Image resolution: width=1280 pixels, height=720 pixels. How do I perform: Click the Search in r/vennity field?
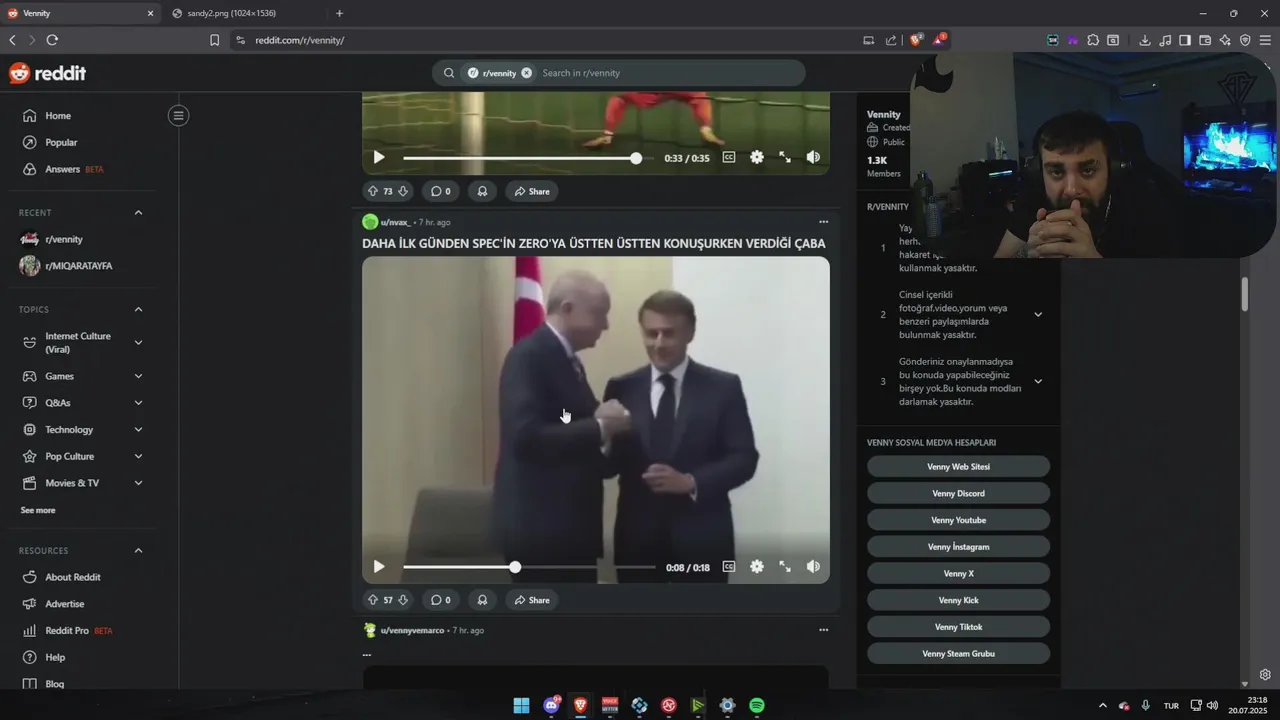[x=668, y=73]
